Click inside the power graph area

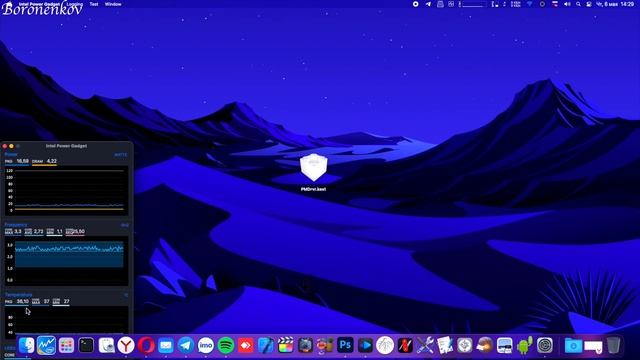click(x=67, y=191)
